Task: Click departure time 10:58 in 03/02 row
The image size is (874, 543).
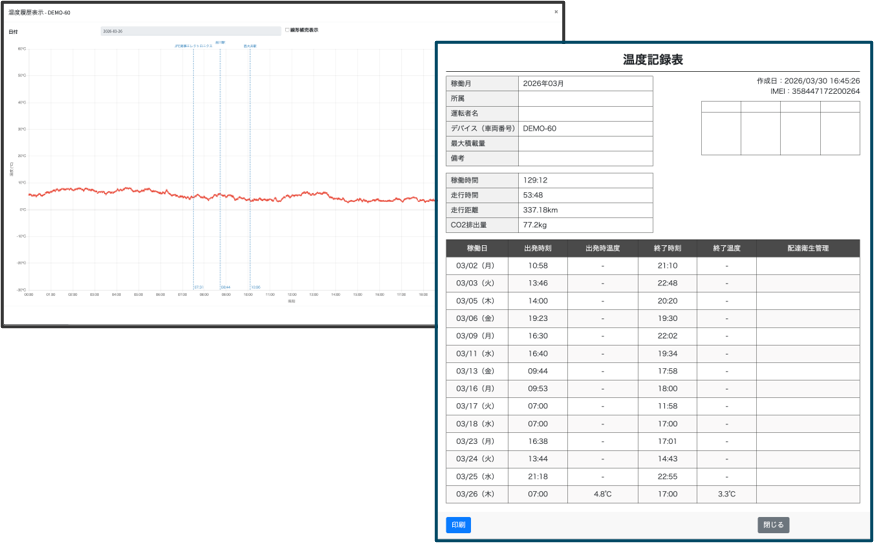Action: [538, 266]
